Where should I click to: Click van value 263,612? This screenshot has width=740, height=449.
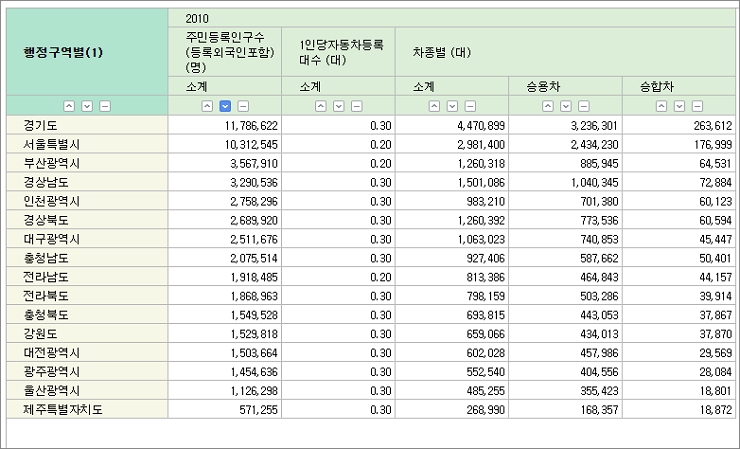click(713, 126)
